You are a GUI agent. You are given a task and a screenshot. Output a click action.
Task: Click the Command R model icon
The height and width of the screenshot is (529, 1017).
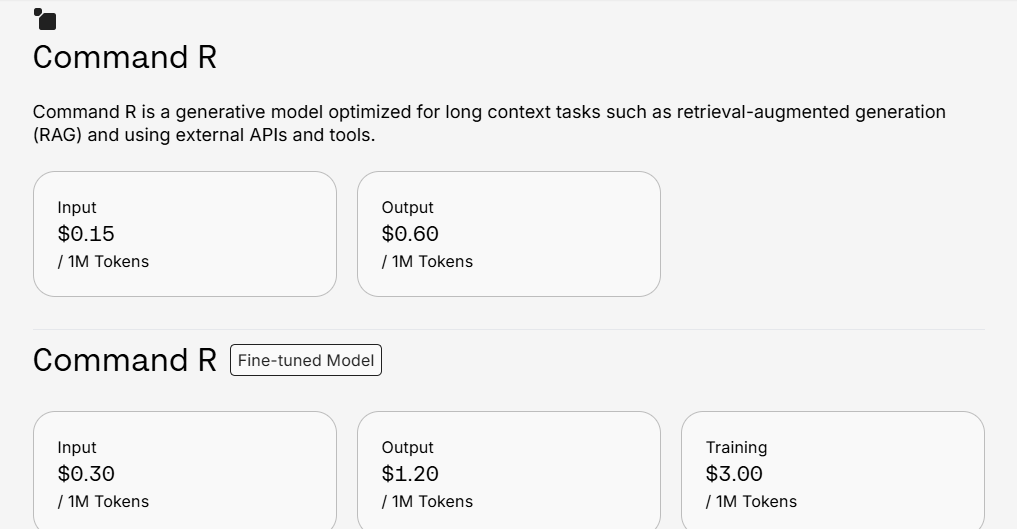point(45,19)
